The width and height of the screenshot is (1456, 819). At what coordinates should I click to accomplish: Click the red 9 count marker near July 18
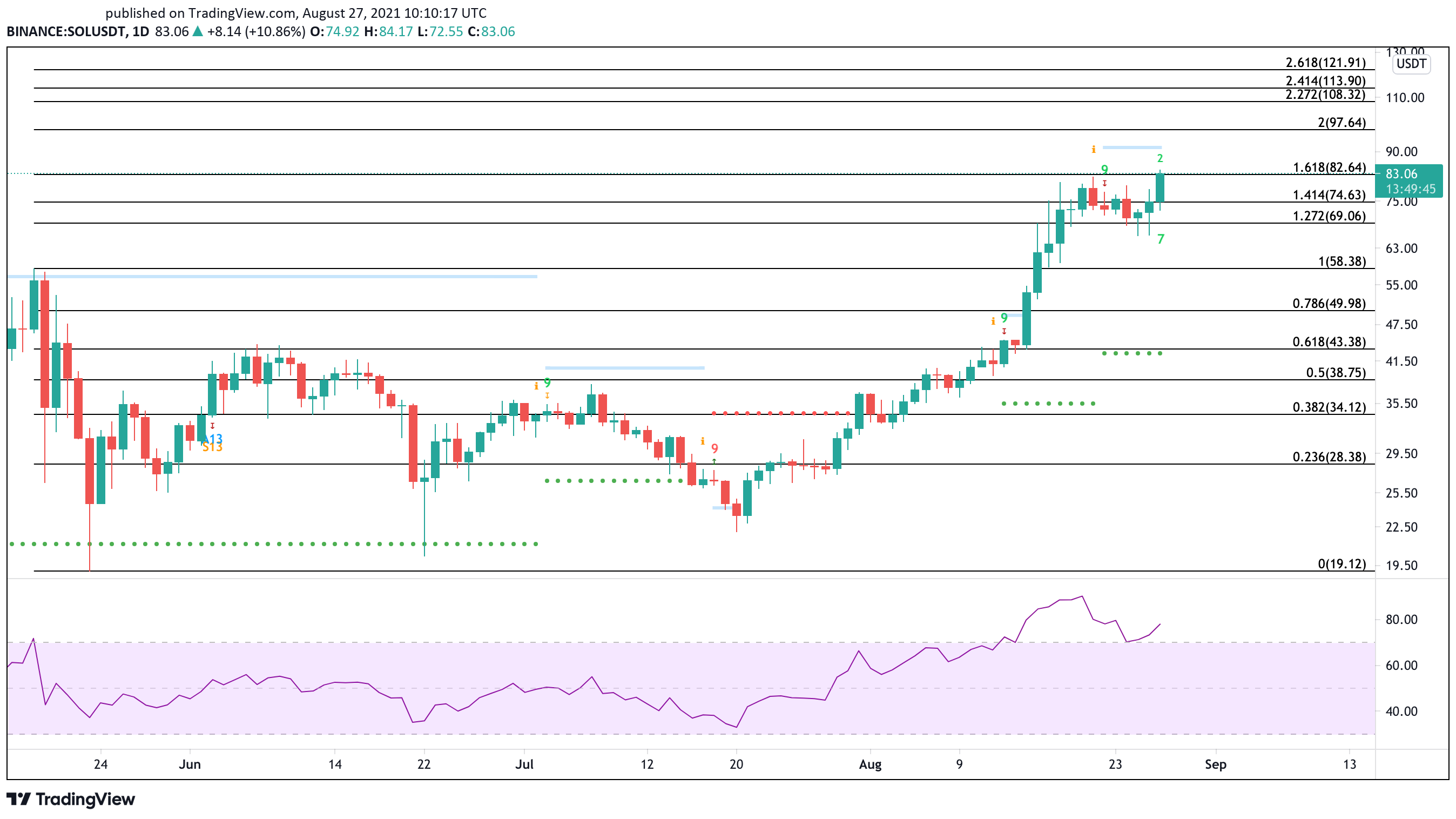click(x=714, y=448)
